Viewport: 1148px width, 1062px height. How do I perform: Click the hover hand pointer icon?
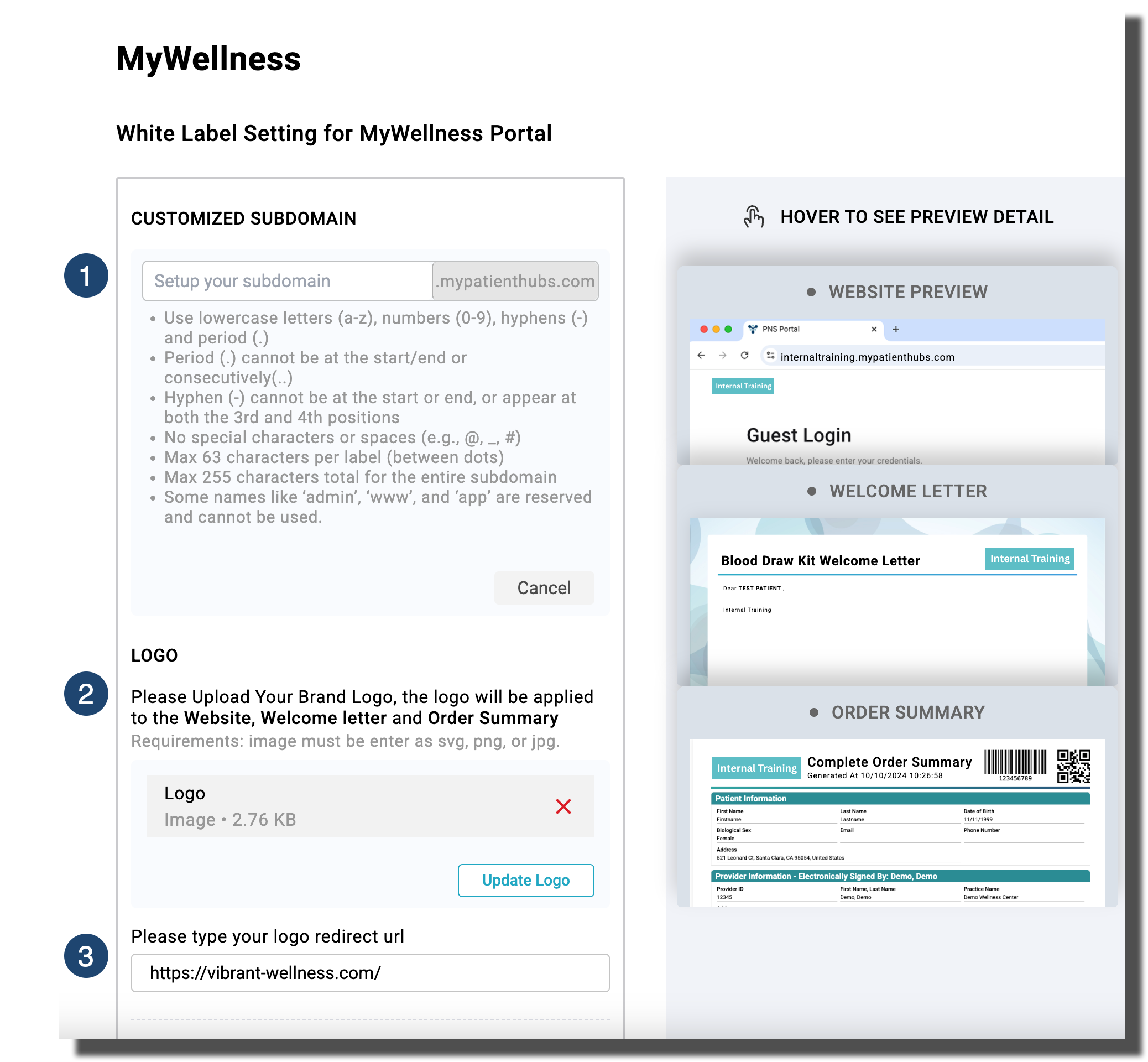click(753, 217)
